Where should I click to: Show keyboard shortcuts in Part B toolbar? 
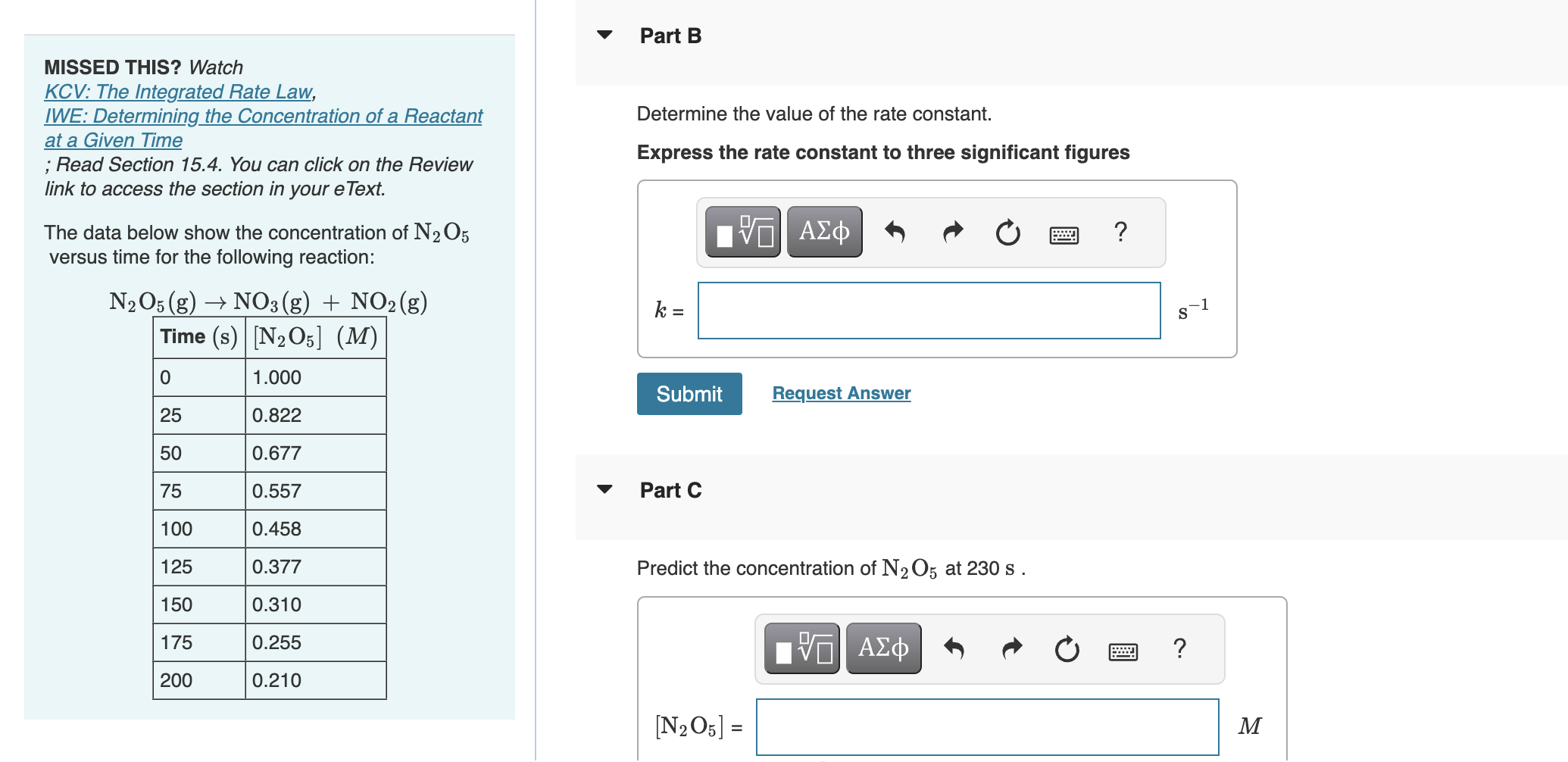(1064, 235)
